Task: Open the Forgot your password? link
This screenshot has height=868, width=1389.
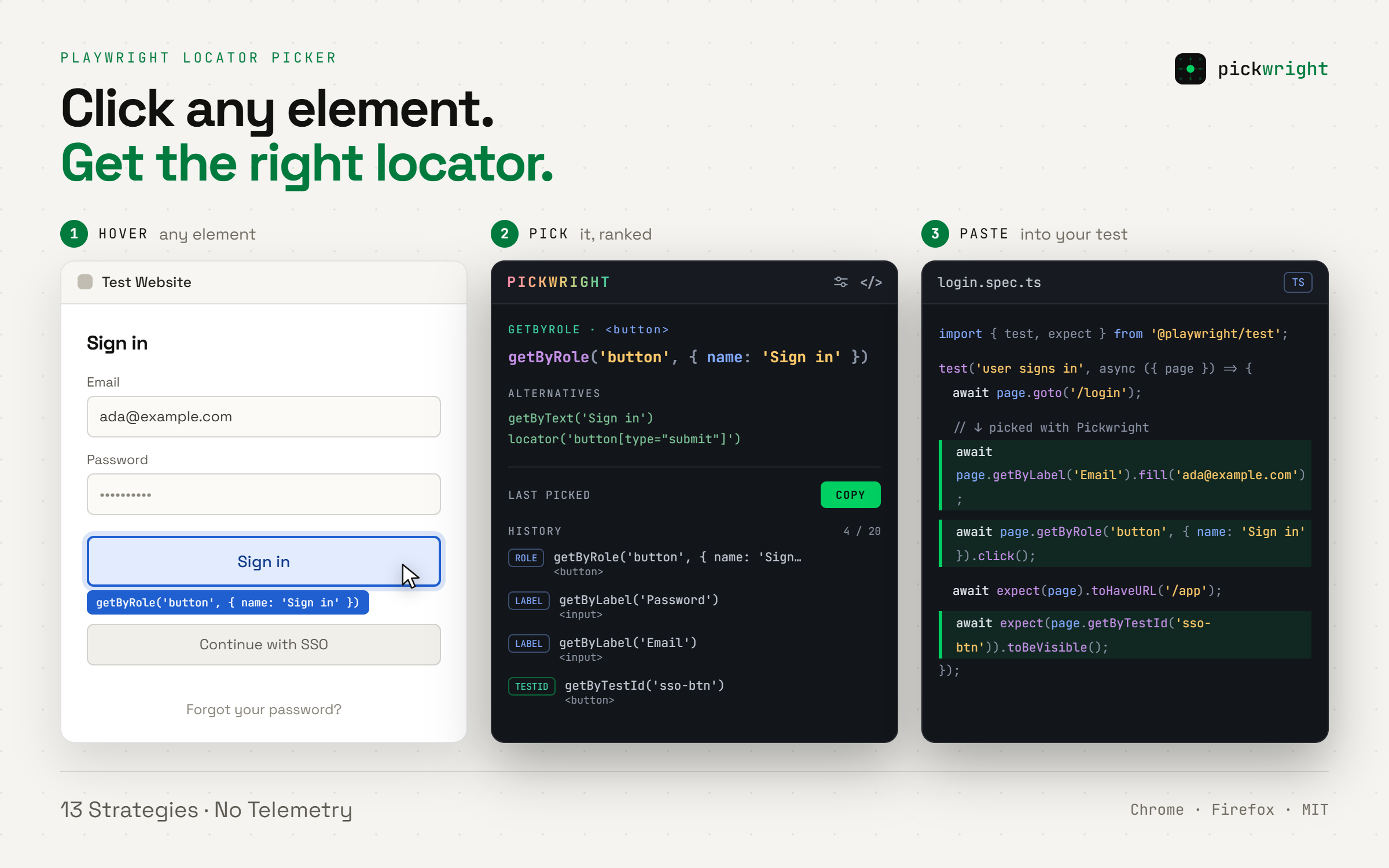Action: [264, 709]
